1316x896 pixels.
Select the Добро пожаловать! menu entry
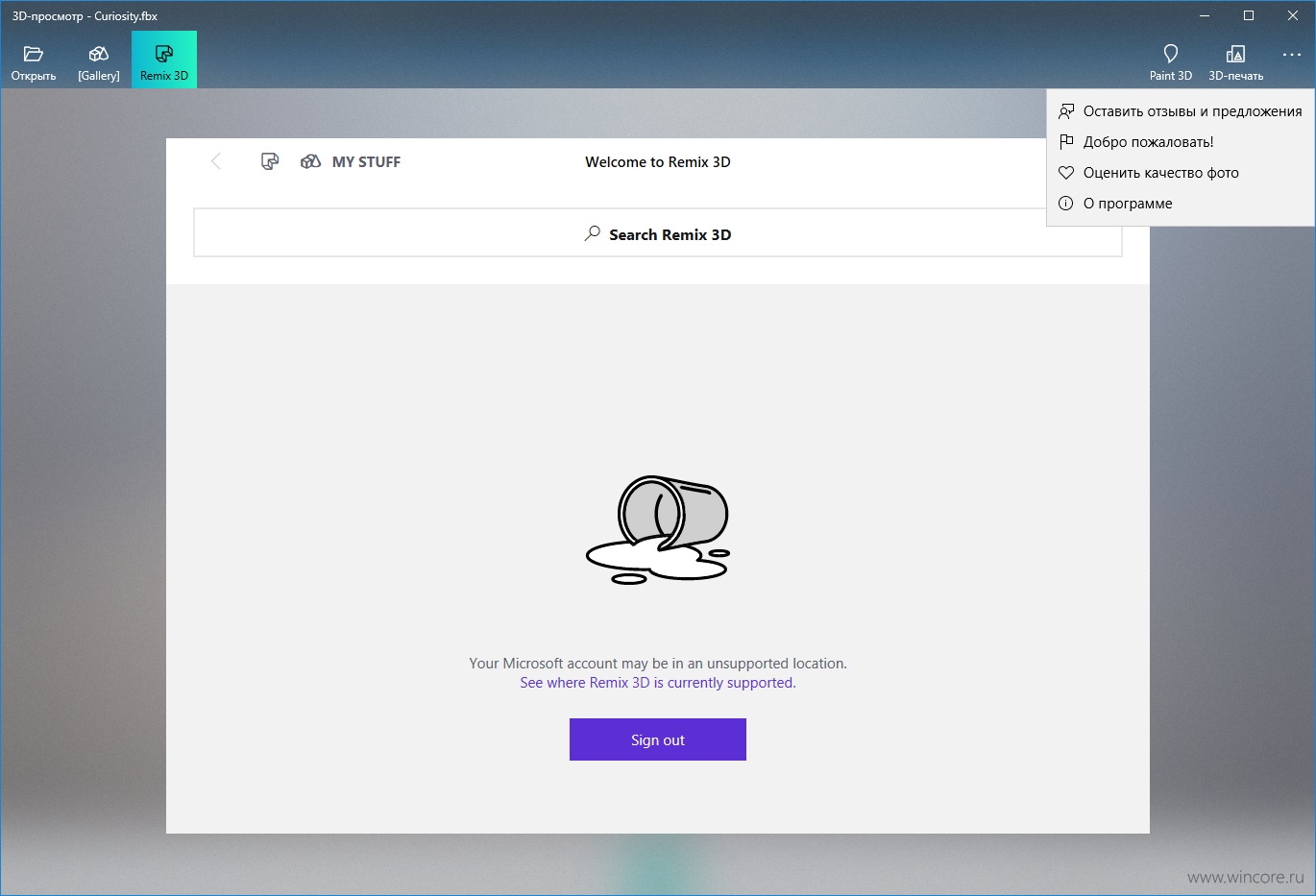point(1181,142)
